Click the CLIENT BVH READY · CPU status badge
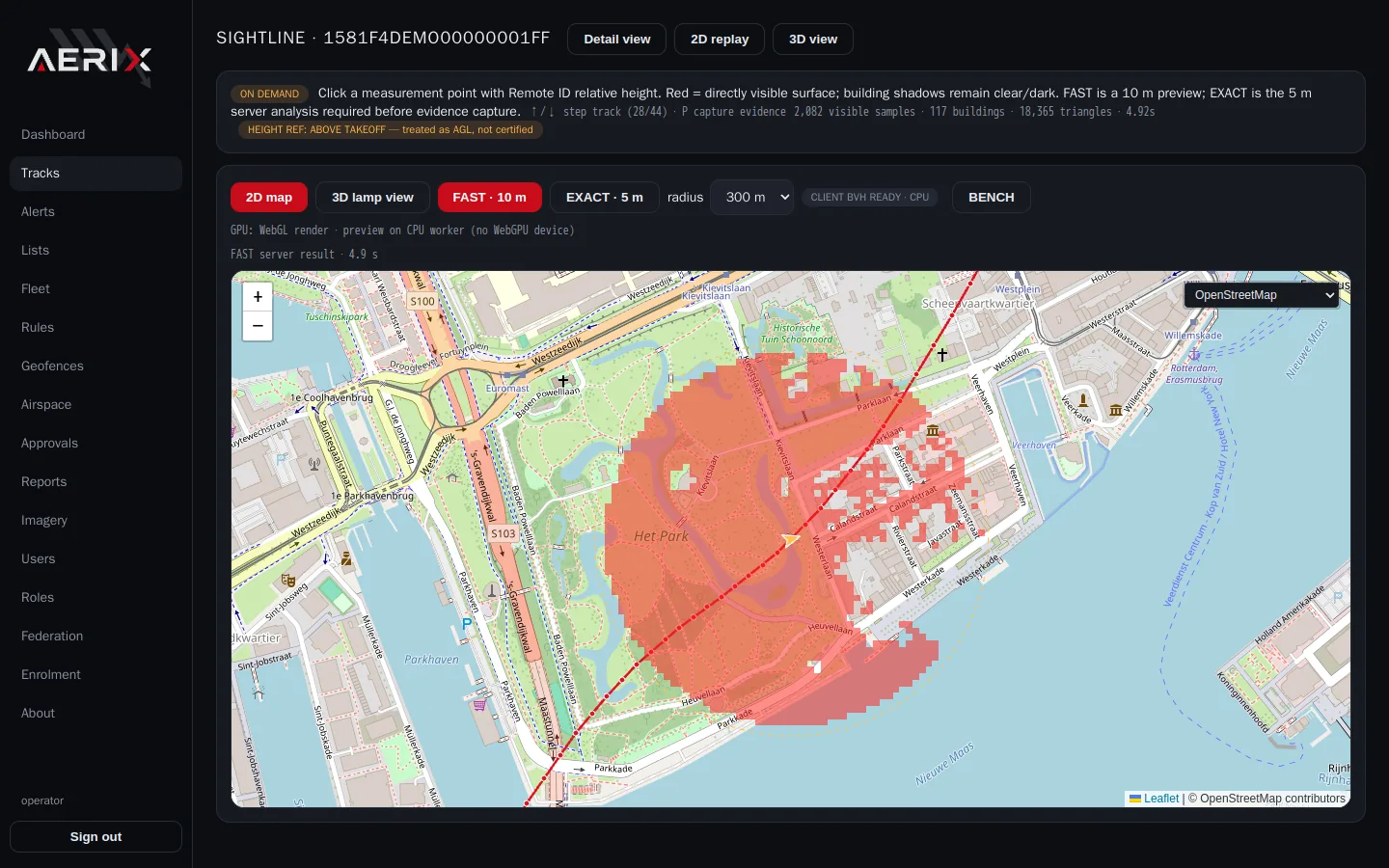This screenshot has height=868, width=1389. tap(870, 197)
